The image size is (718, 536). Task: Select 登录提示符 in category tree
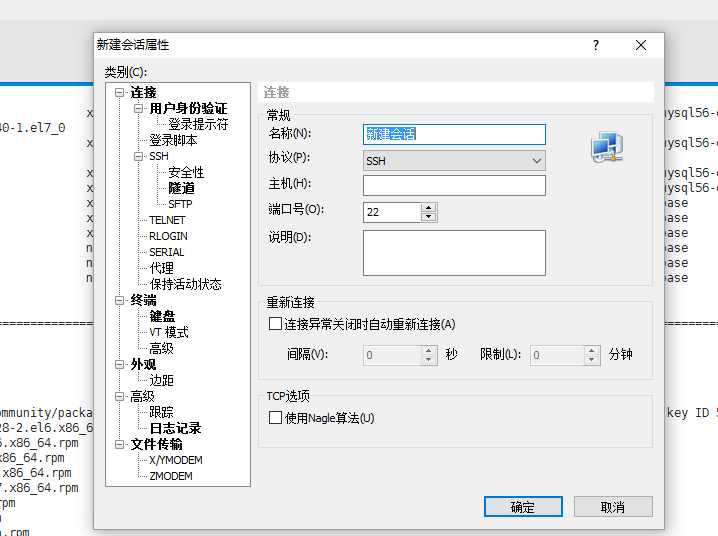pos(198,124)
